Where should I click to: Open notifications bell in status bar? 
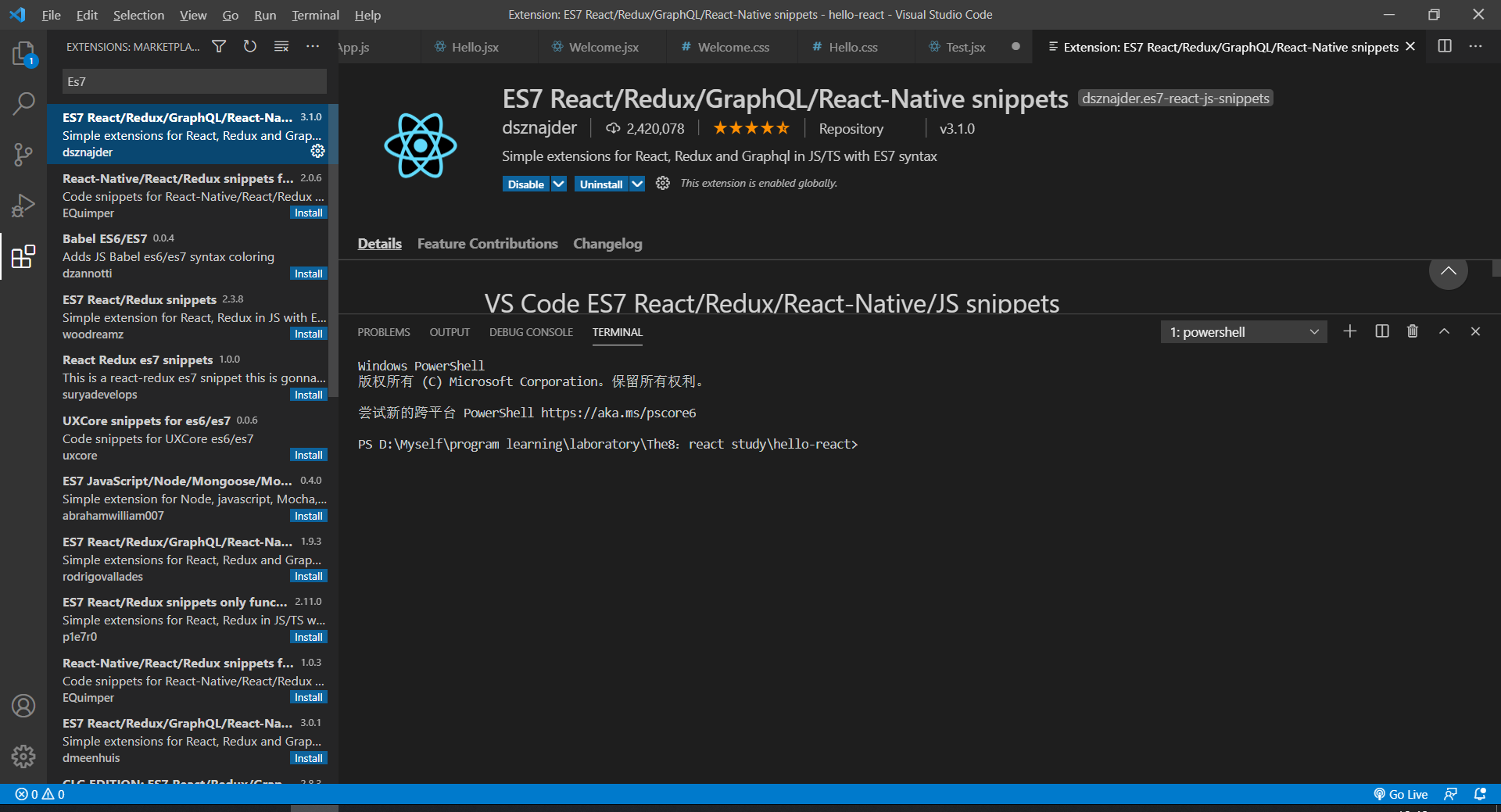1480,794
